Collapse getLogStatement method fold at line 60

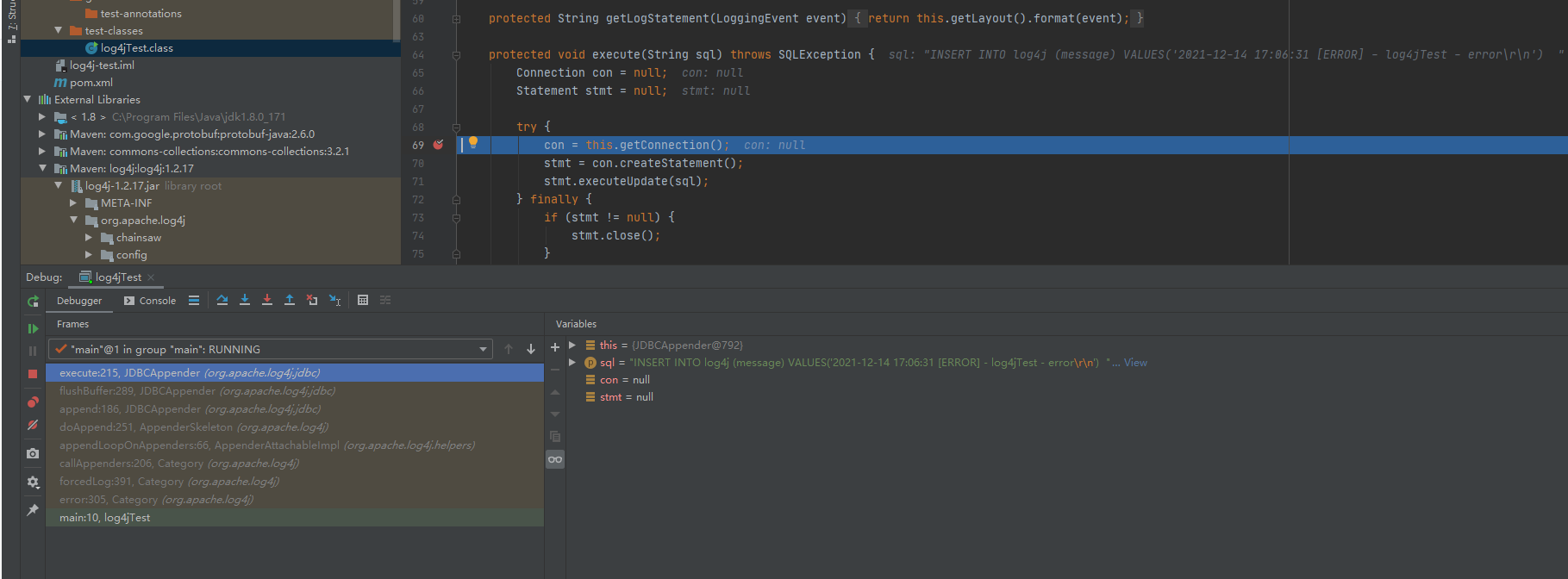457,18
